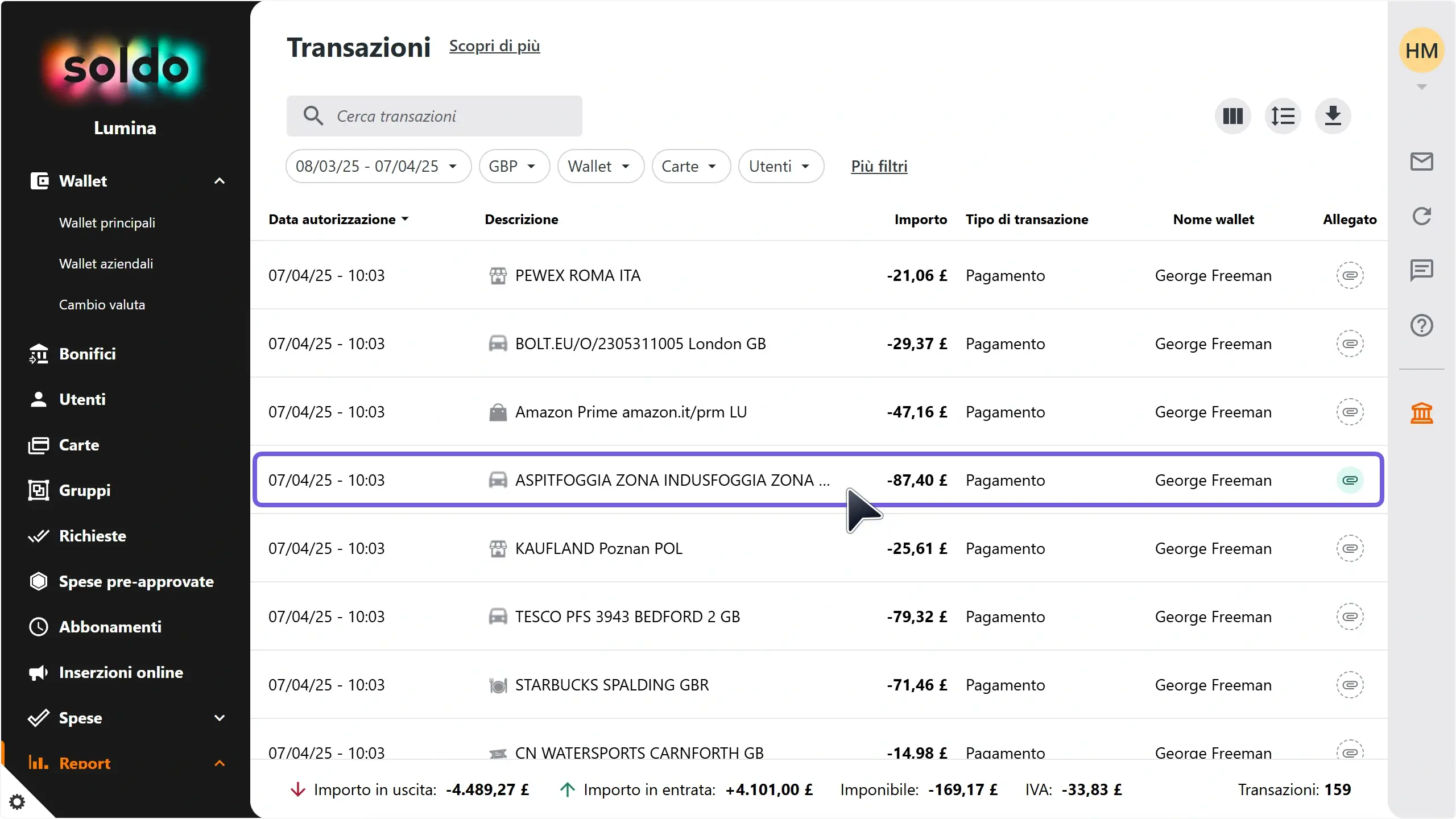Screen dimensions: 1456x819
Task: Select the KAUFLAND Poznan POL description
Action: pos(598,548)
